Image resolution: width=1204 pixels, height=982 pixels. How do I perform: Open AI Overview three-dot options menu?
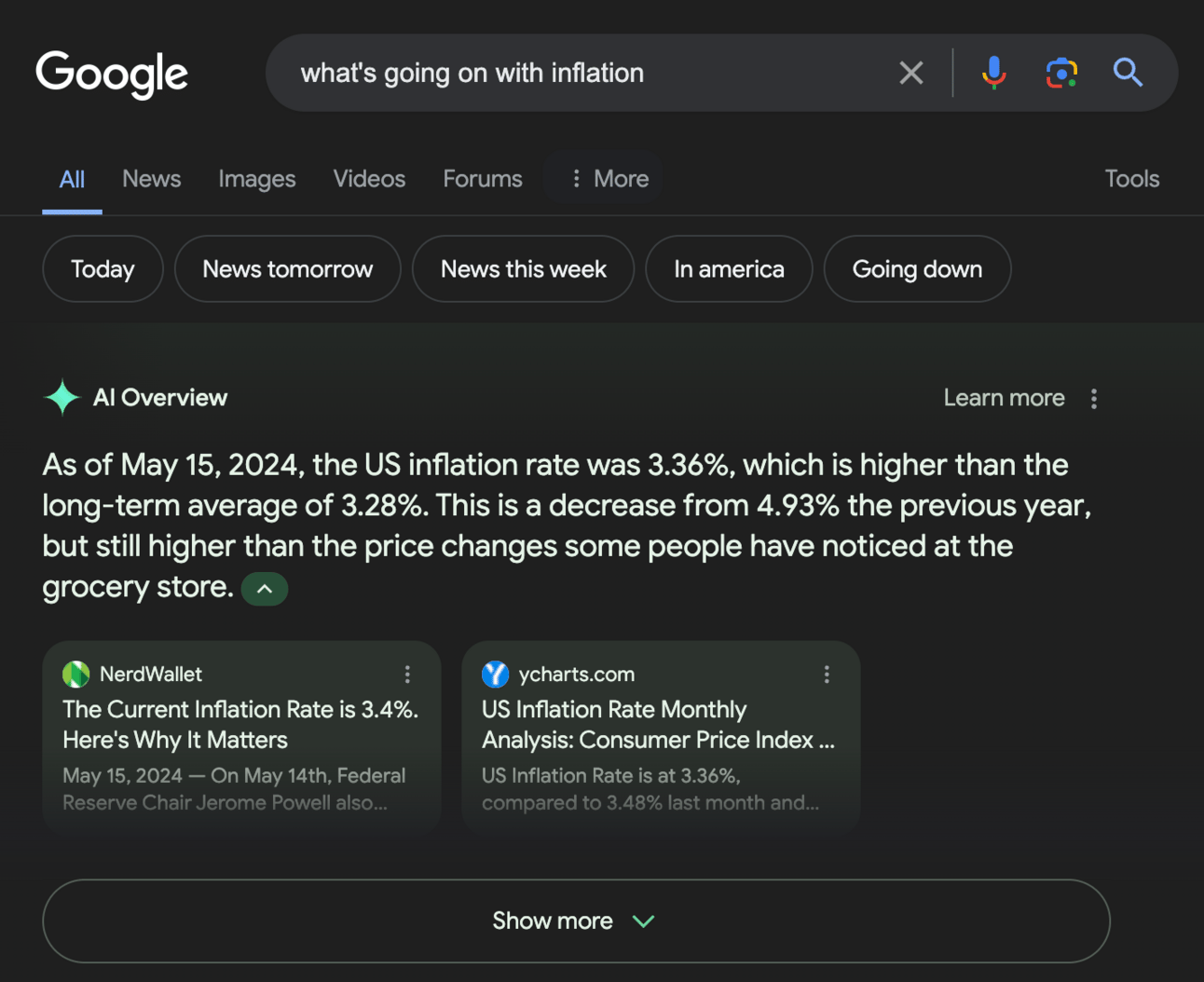1094,399
